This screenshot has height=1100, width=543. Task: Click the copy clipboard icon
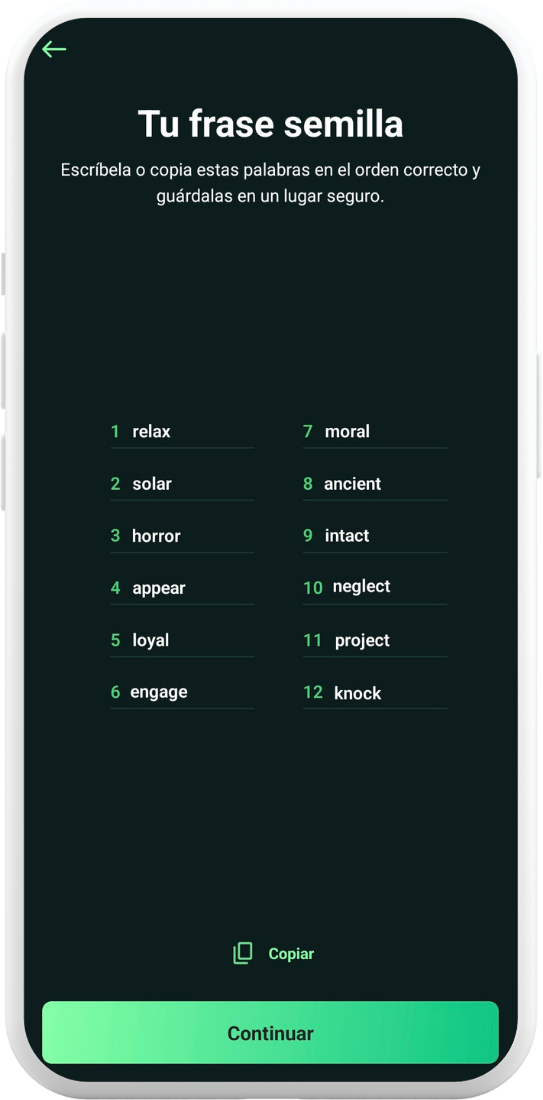[243, 953]
